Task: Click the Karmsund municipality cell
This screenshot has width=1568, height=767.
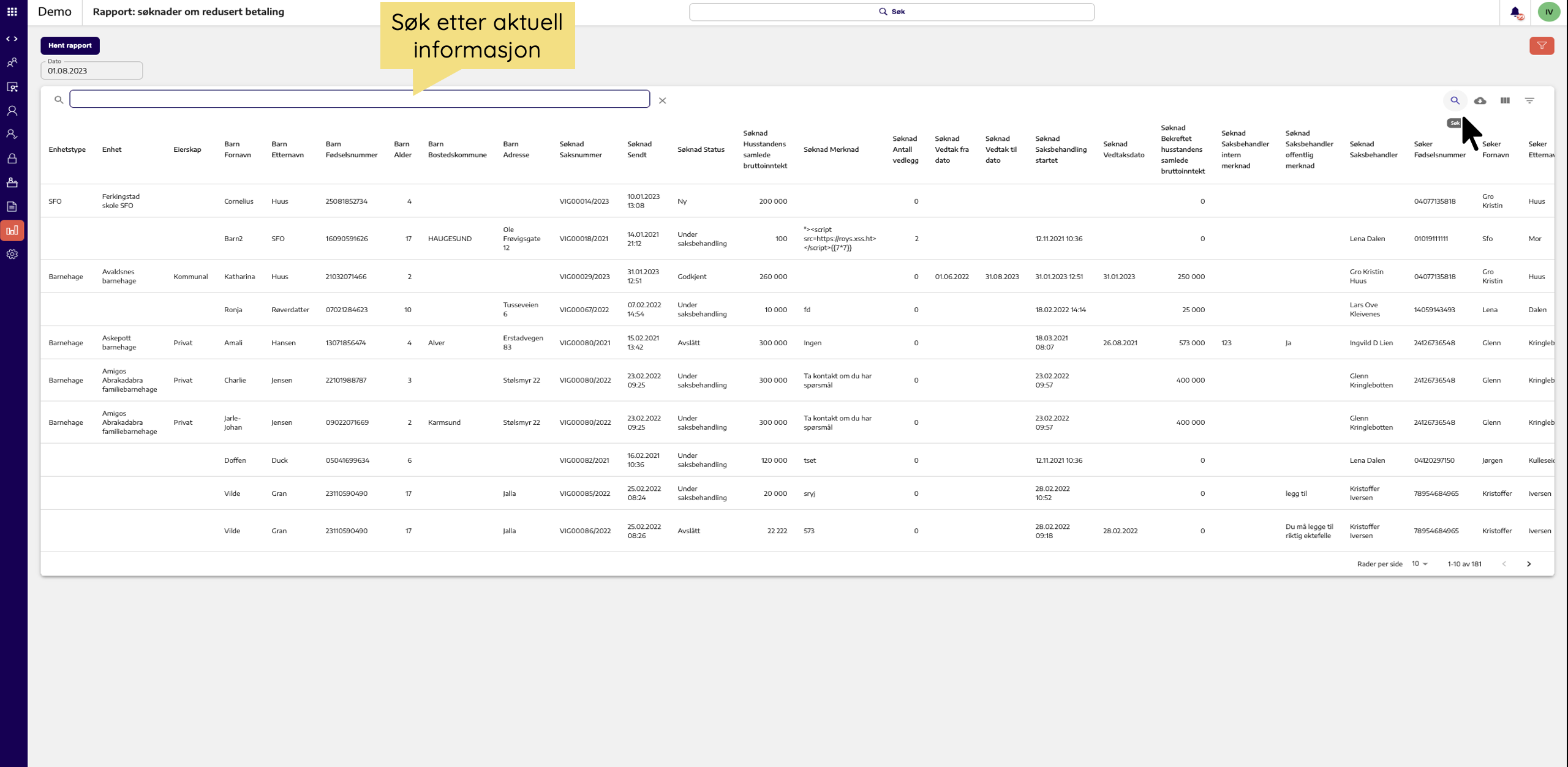Action: [444, 422]
